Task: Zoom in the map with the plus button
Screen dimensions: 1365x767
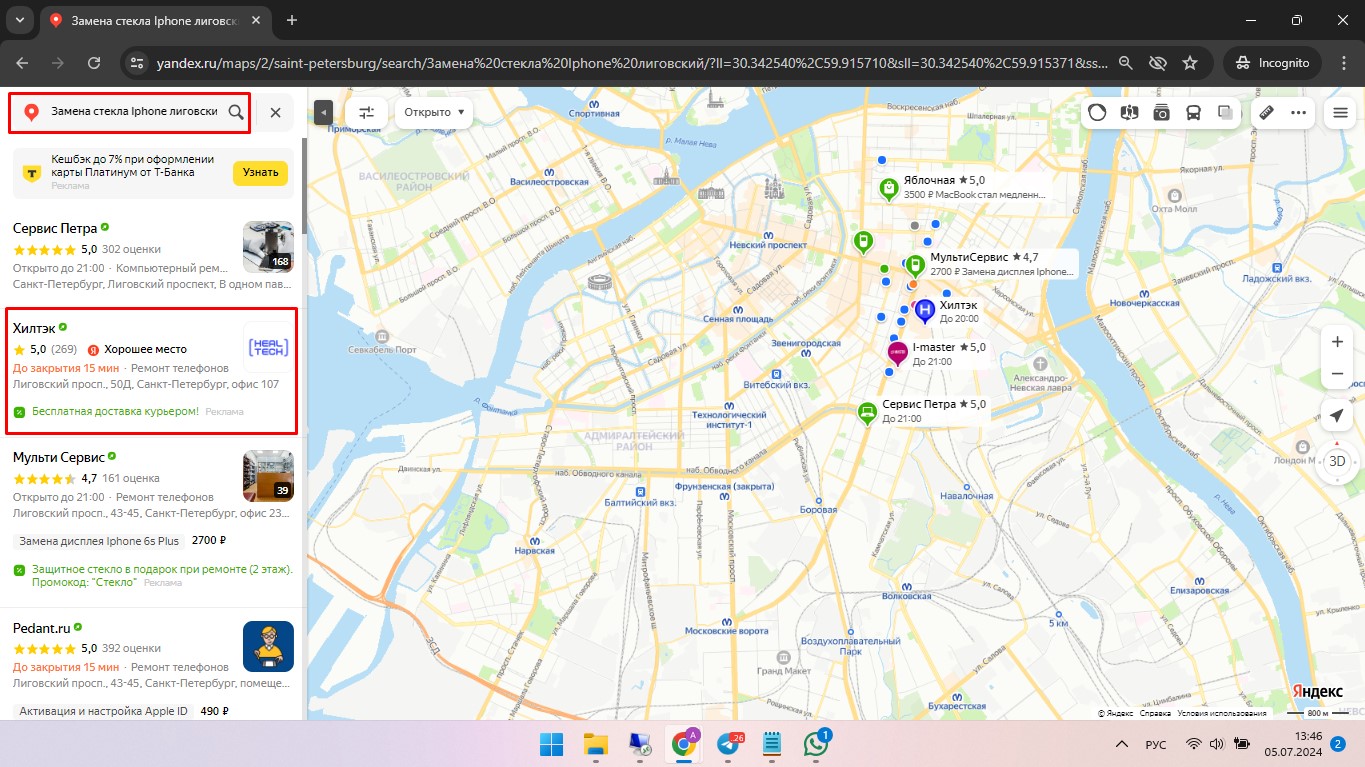Action: (x=1337, y=342)
